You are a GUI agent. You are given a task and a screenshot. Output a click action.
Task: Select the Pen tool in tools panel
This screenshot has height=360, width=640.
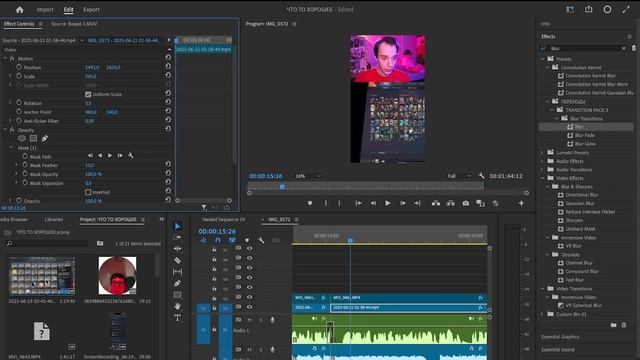coord(178,283)
